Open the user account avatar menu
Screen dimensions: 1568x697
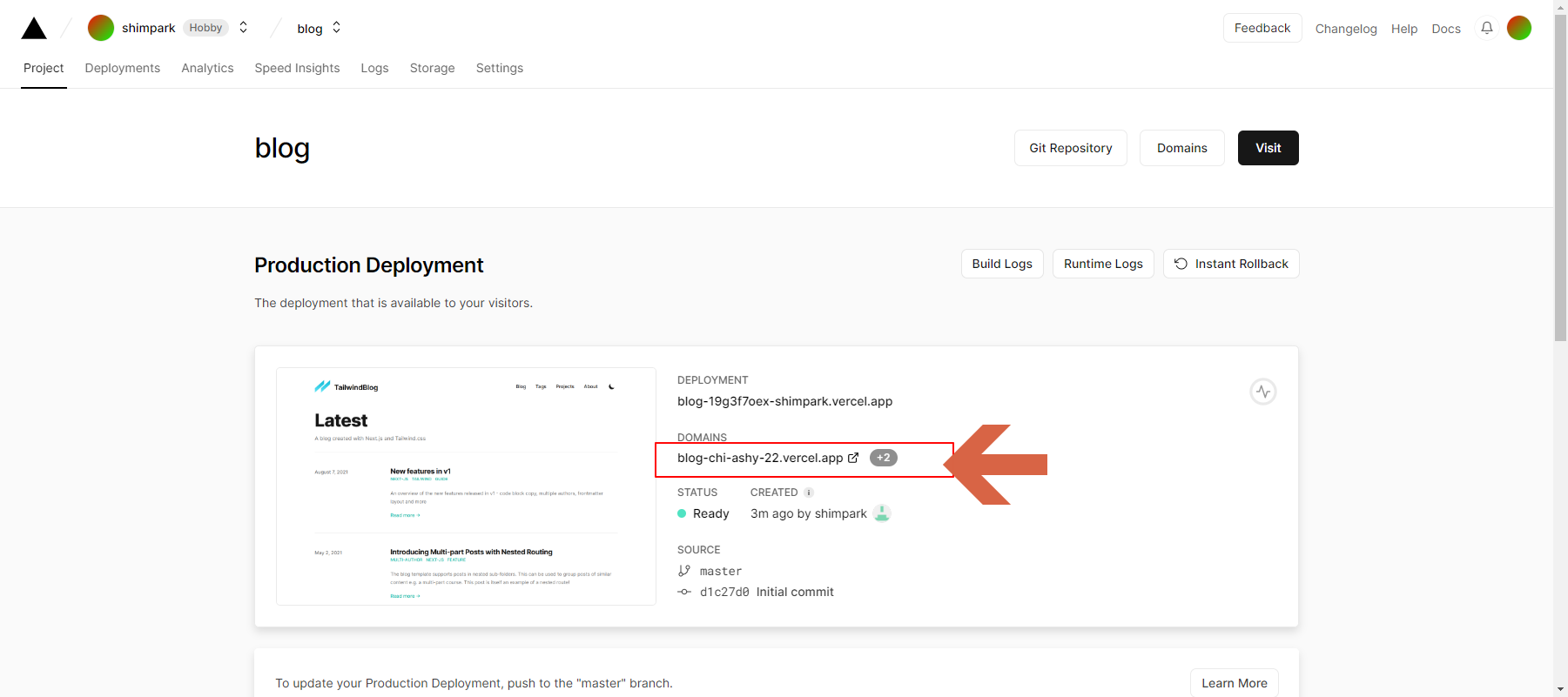point(1519,28)
